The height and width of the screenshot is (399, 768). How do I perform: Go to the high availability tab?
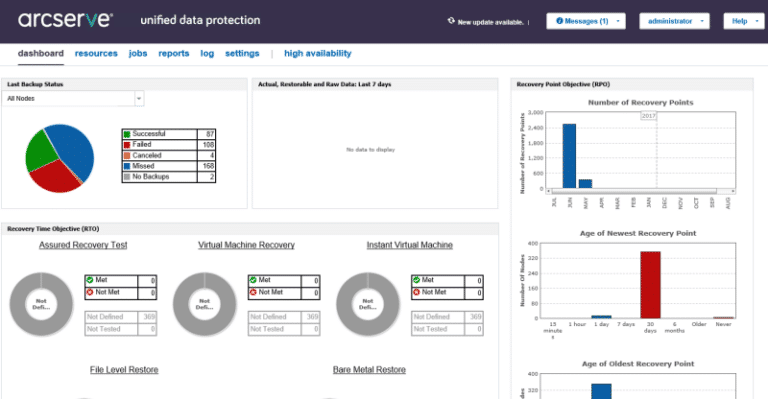[318, 53]
